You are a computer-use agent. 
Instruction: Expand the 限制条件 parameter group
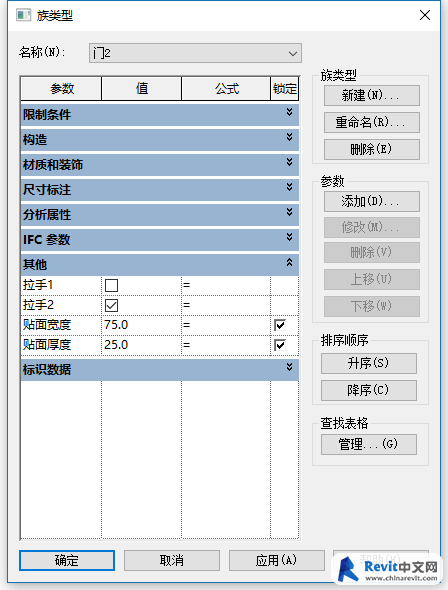click(289, 112)
